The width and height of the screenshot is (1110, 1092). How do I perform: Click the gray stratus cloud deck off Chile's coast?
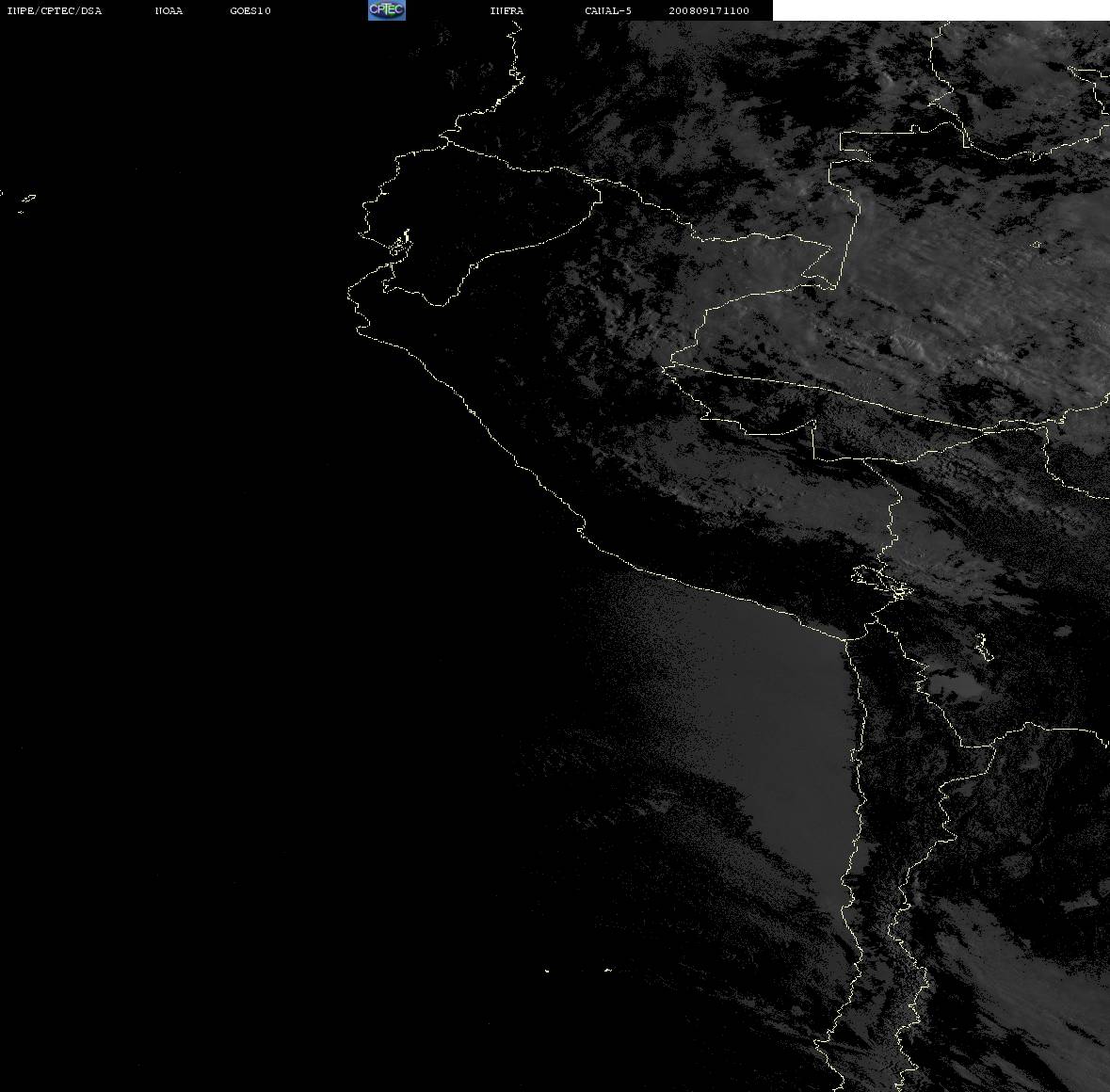click(764, 729)
